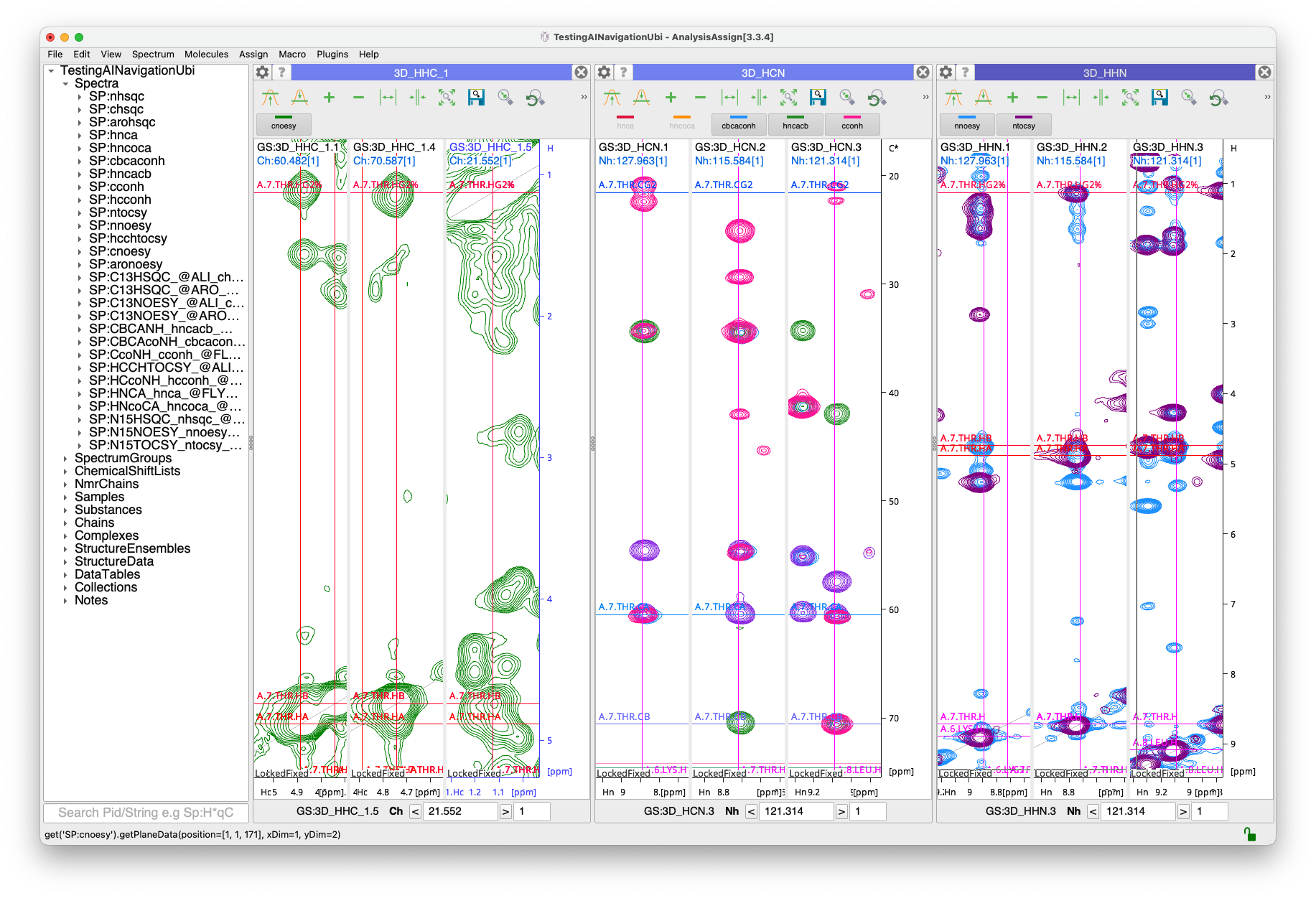Open the Spectrum menu

153,55
